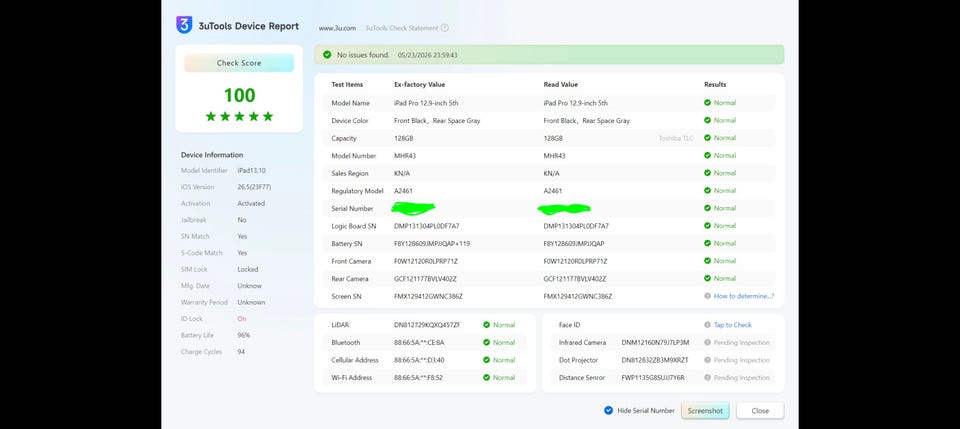Click the Normal check icon in LiDAR row

486,325
